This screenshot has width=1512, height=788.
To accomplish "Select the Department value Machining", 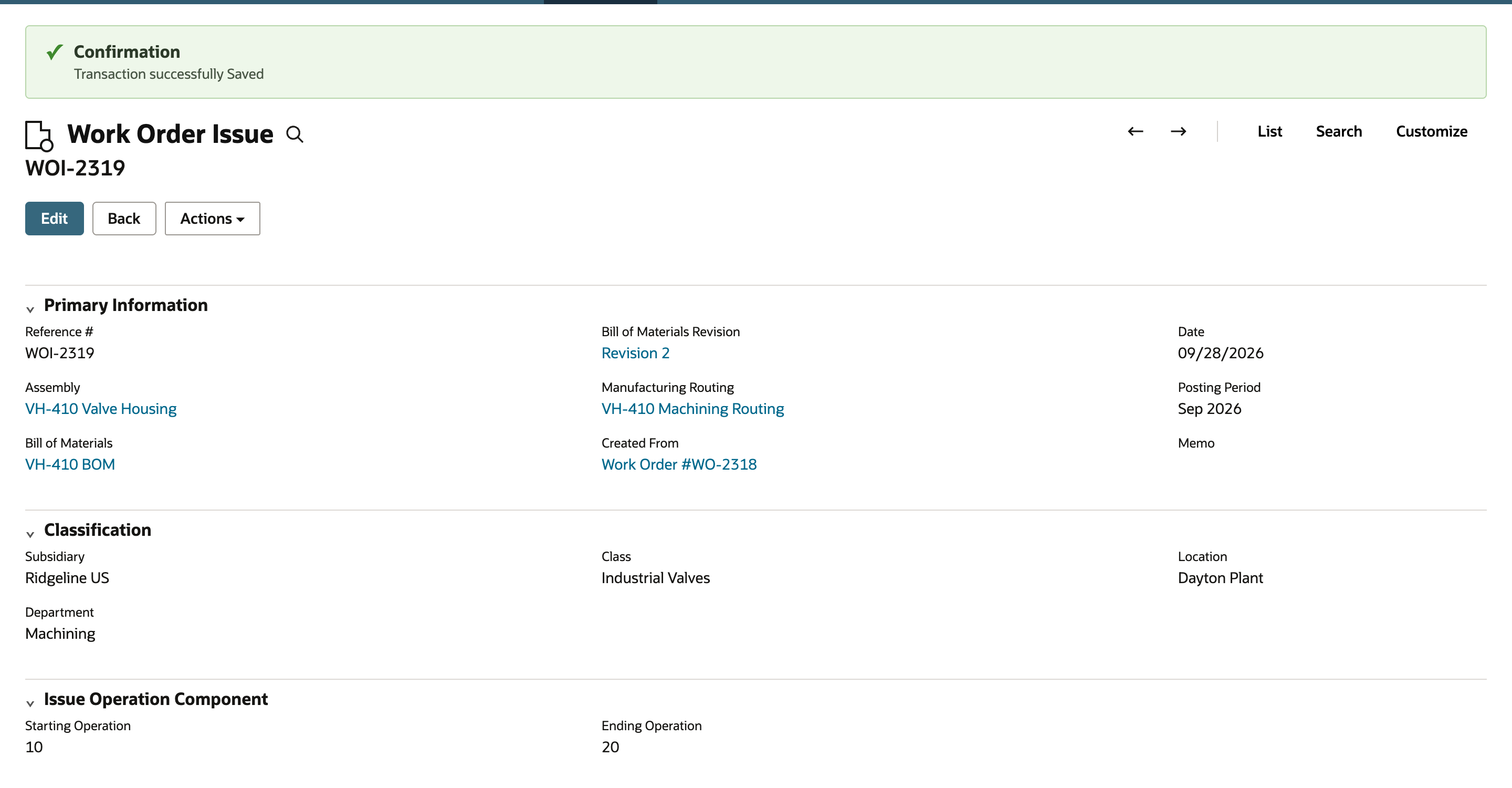I will tap(60, 634).
